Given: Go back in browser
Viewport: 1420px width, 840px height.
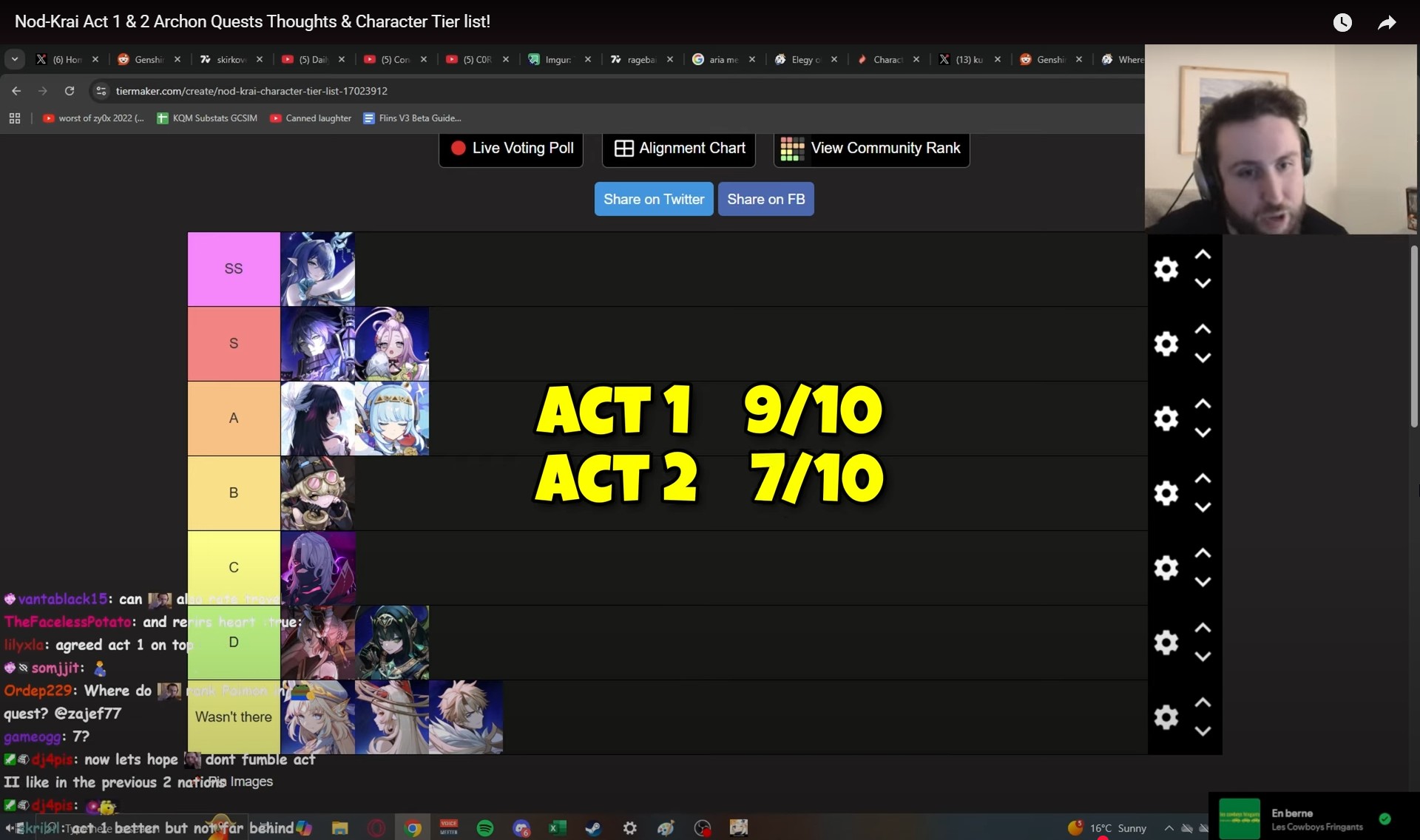Looking at the screenshot, I should 16,91.
